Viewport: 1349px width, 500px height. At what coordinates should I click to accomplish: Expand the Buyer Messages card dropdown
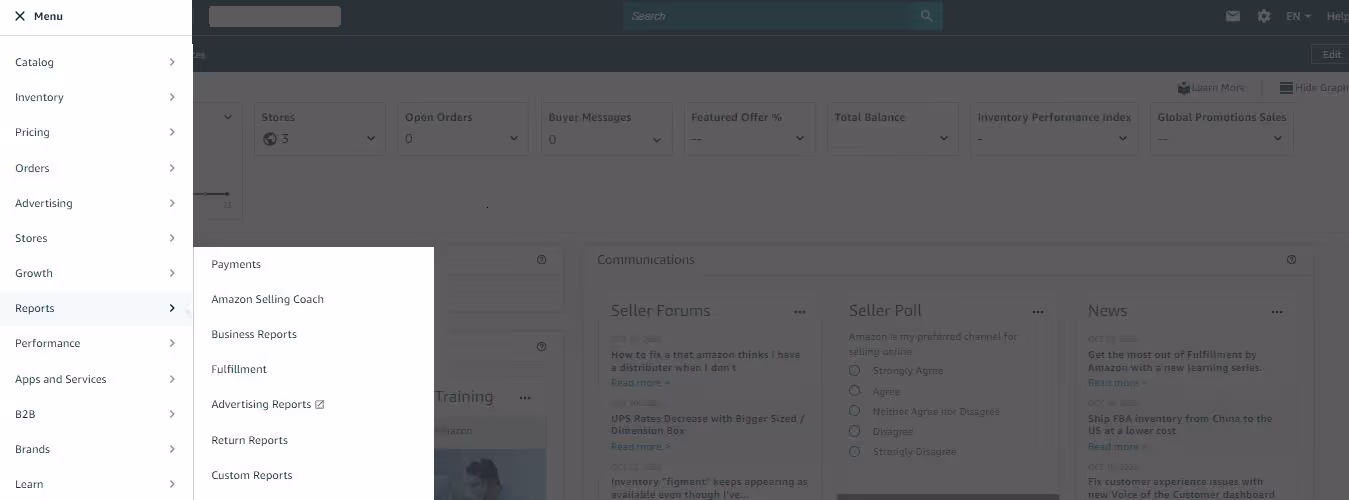point(657,139)
